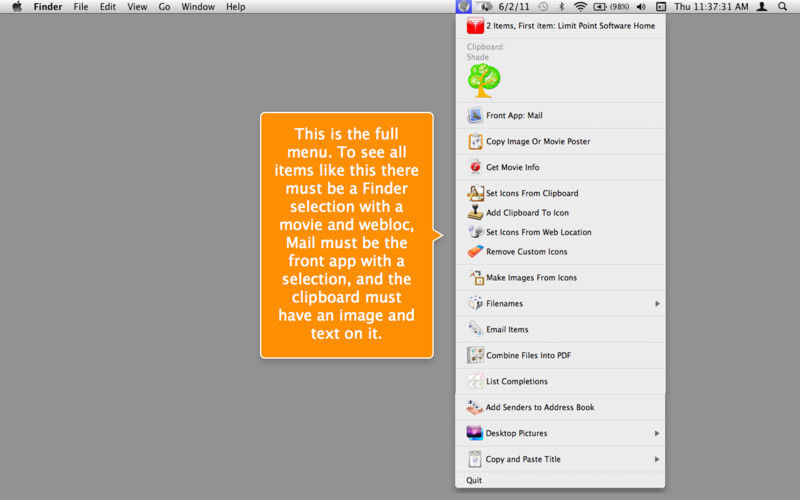Click the volume speaker icon
The height and width of the screenshot is (500, 800).
pyautogui.click(x=641, y=7)
